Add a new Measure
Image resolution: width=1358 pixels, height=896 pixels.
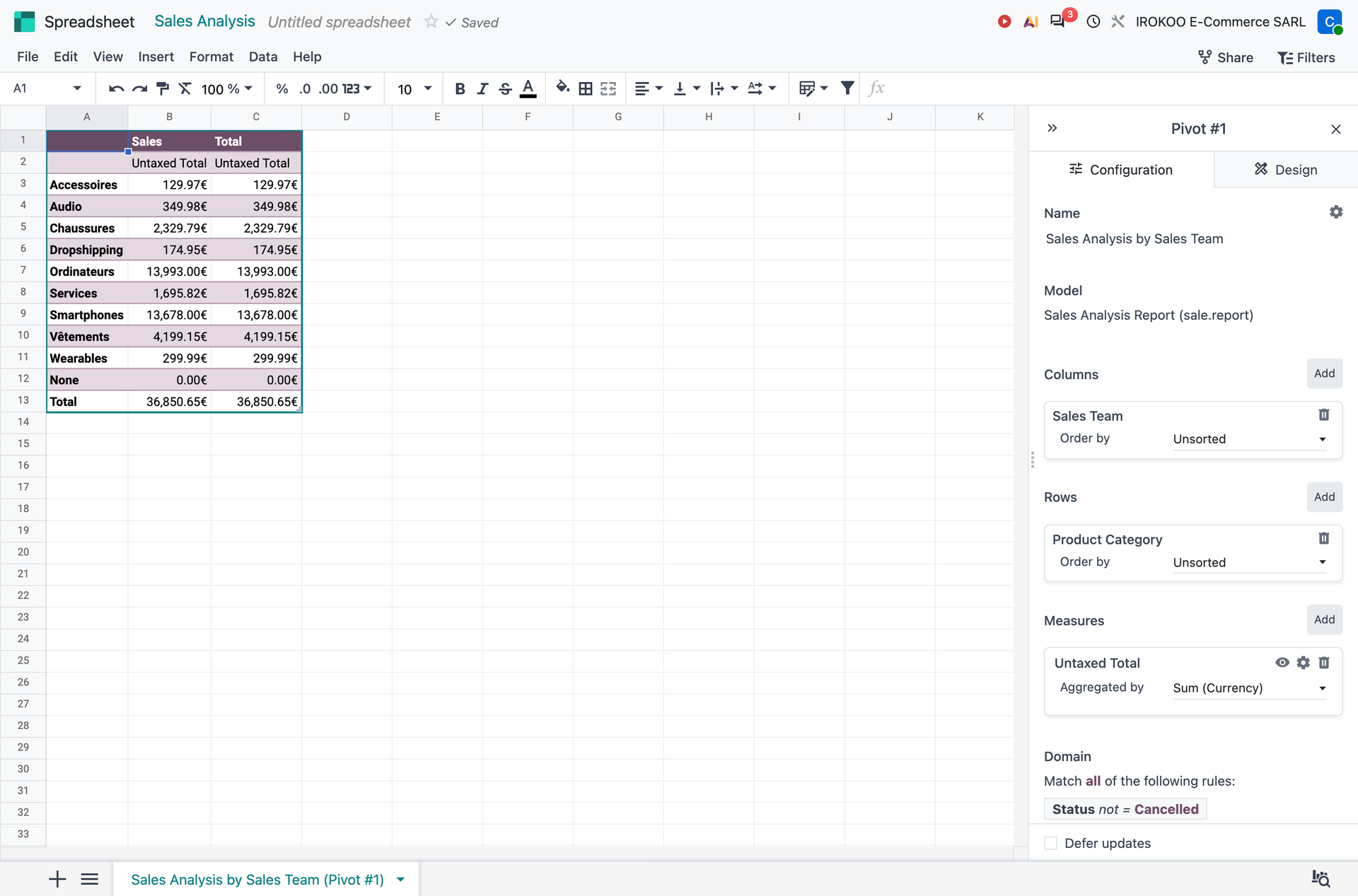(x=1324, y=619)
